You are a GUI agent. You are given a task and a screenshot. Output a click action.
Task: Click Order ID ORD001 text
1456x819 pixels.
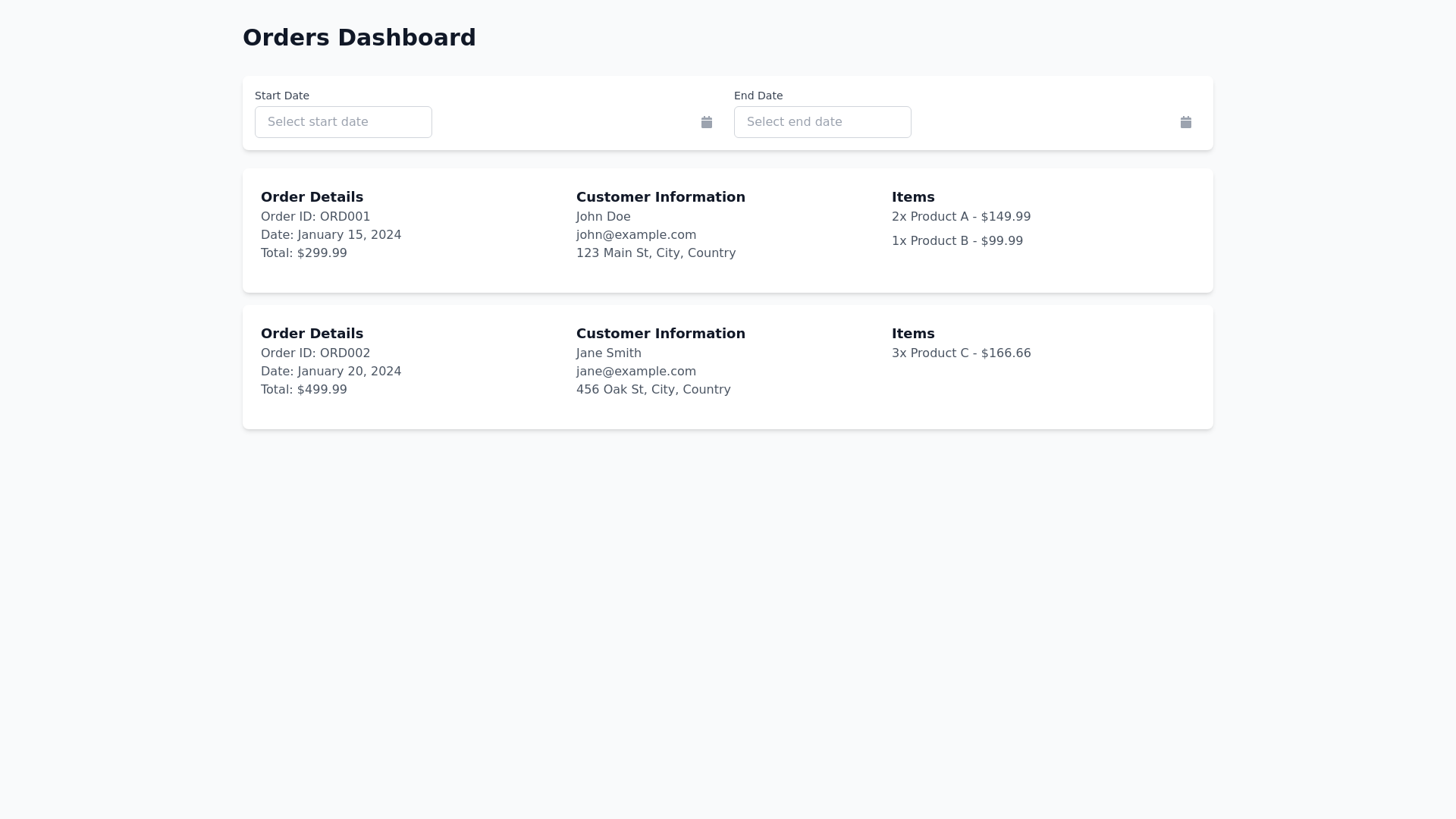(315, 216)
